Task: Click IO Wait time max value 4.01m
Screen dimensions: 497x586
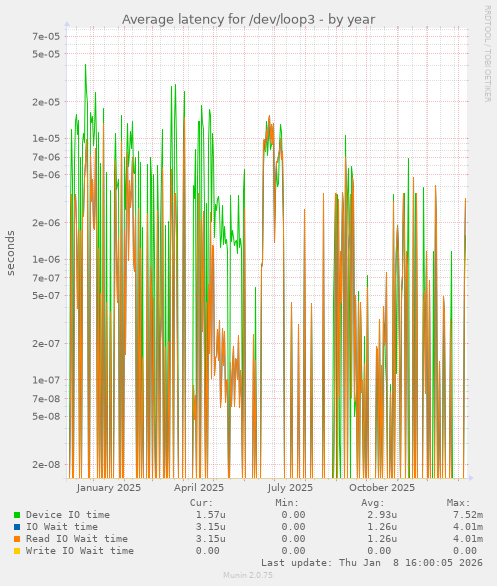Action: [x=468, y=527]
